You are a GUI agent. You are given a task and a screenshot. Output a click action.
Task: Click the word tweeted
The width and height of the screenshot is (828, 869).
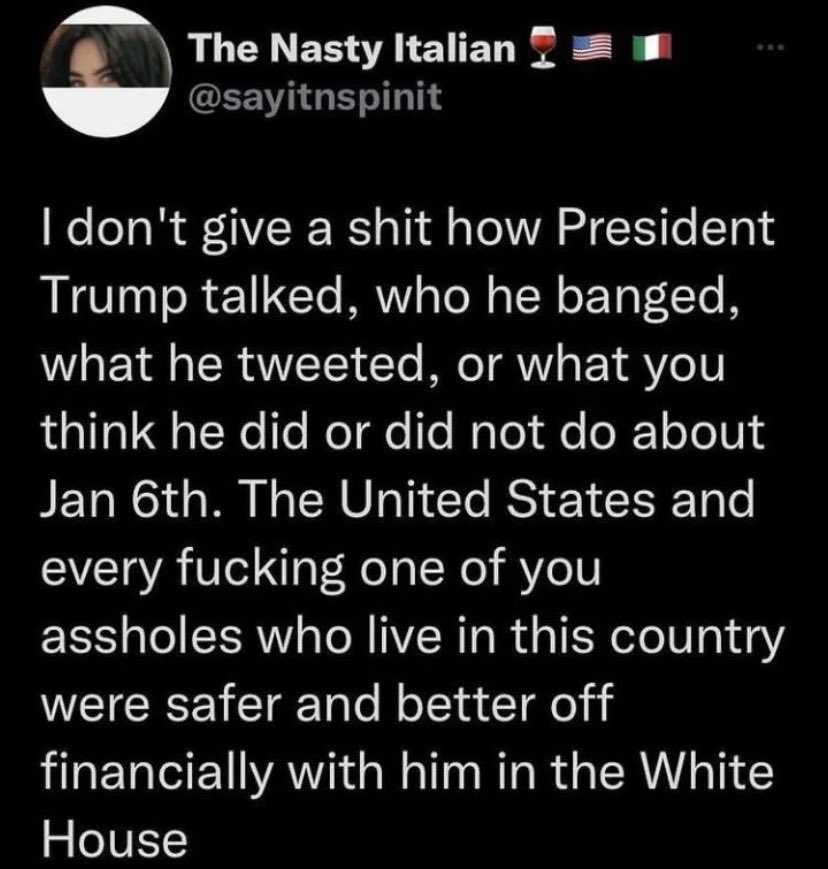[336, 366]
